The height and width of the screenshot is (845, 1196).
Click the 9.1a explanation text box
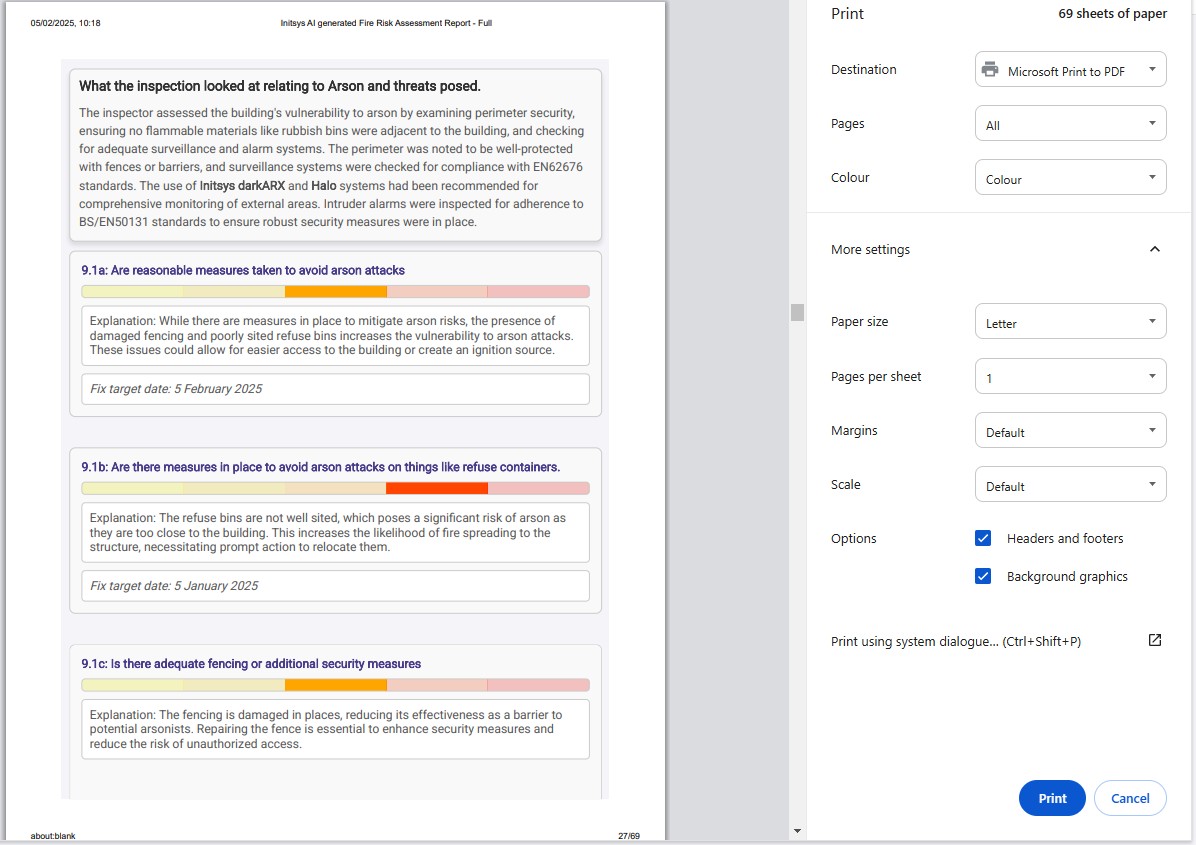tap(336, 336)
